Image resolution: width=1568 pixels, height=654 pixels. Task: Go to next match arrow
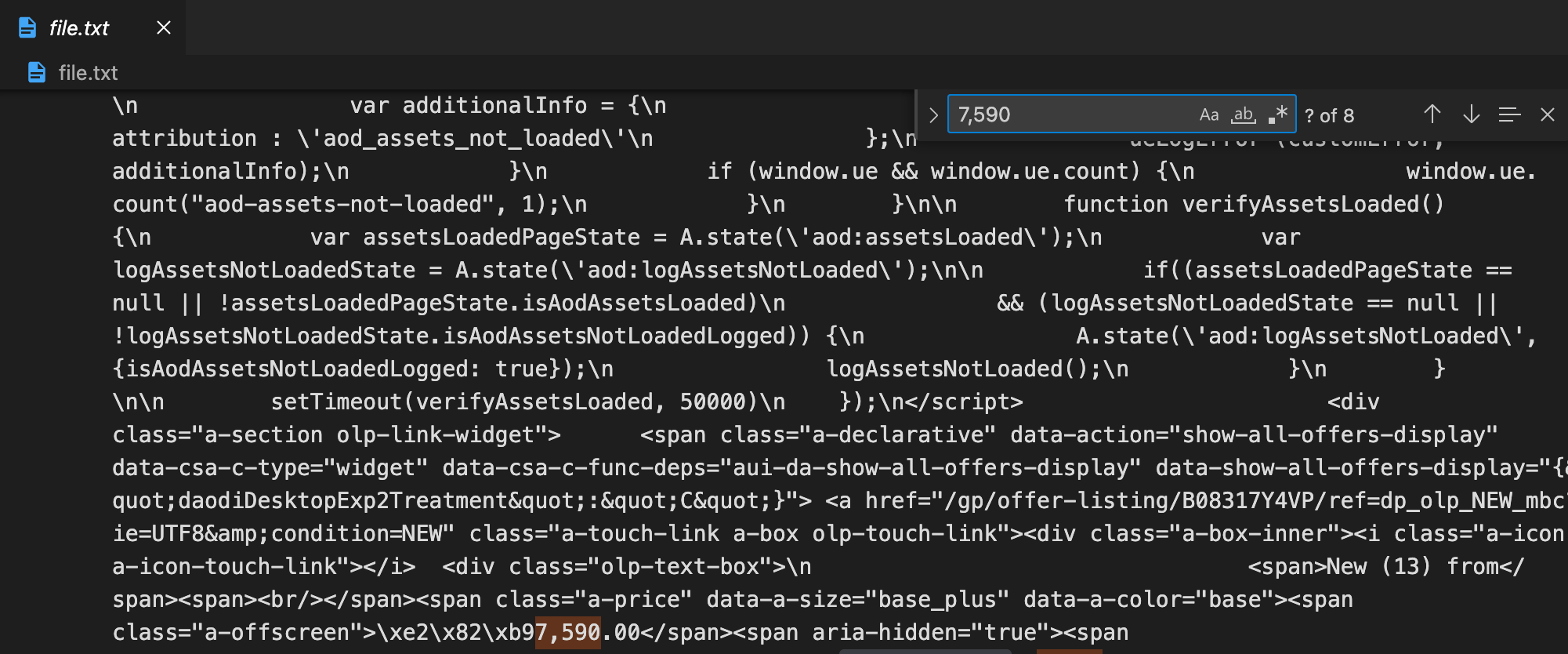pyautogui.click(x=1472, y=114)
